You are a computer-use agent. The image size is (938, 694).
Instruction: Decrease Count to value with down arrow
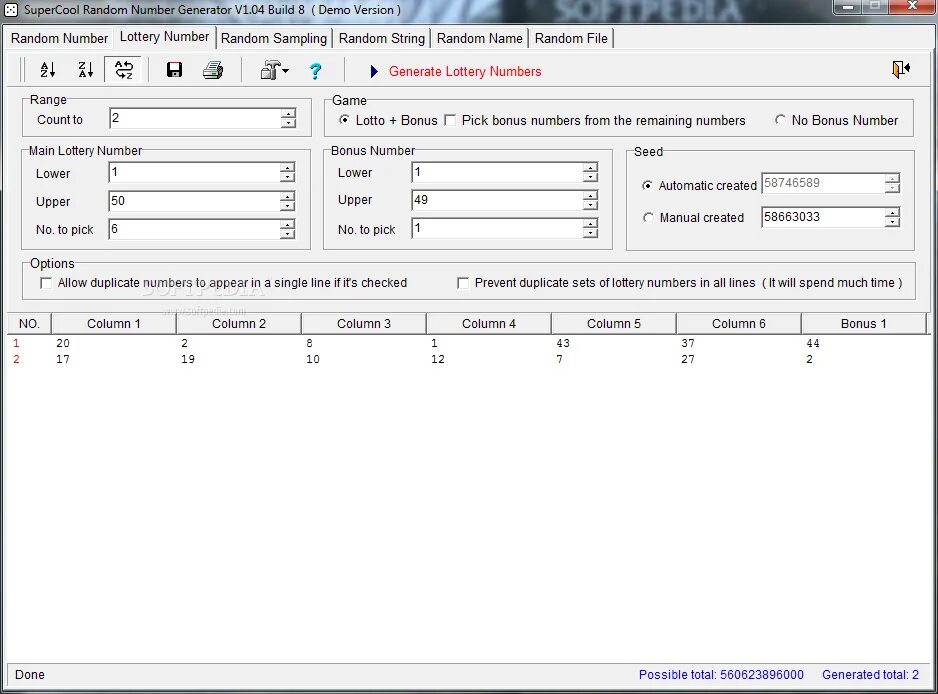point(288,123)
